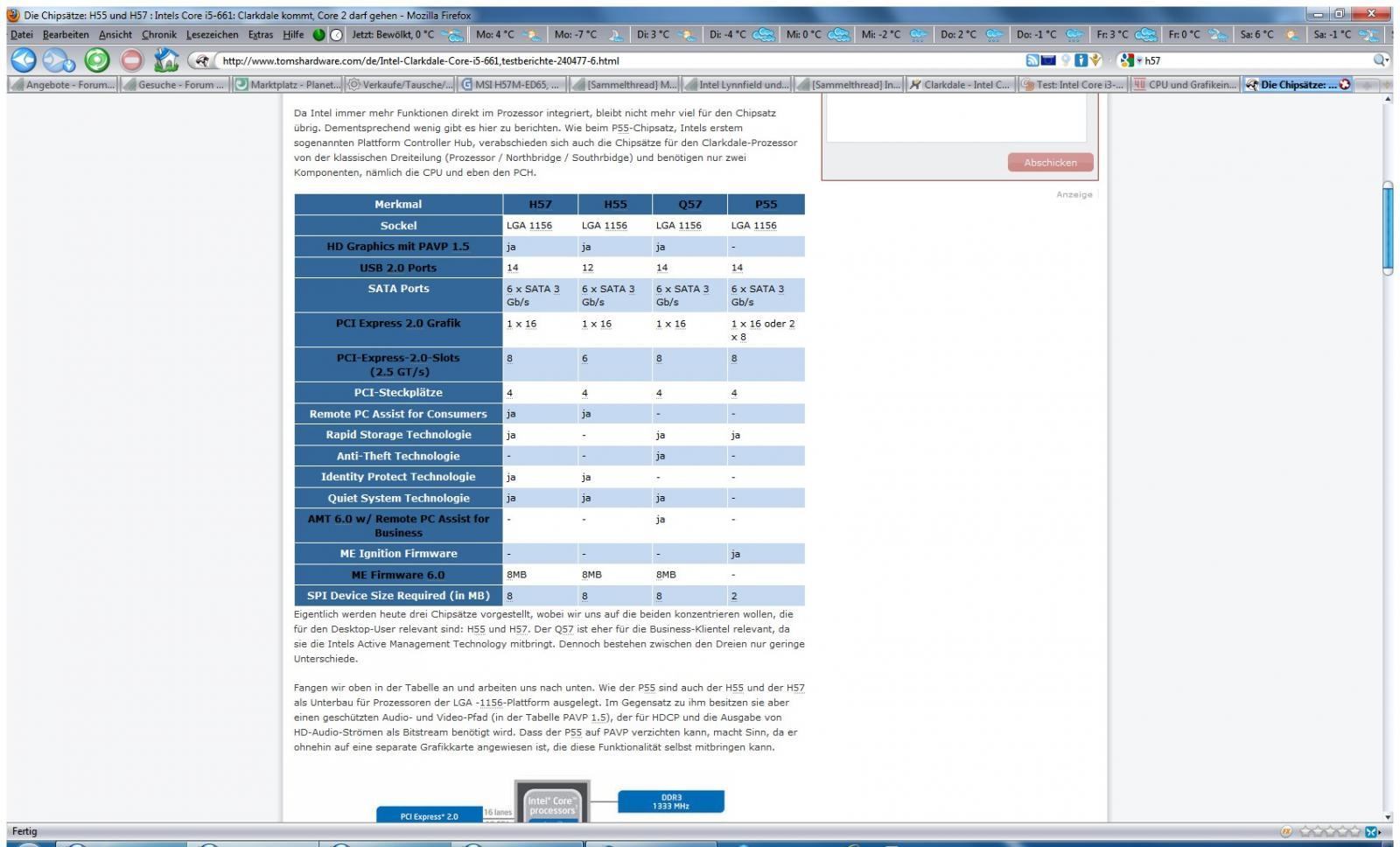This screenshot has height=847, width=1400.
Task: Reload the page with green refresh icon
Action: click(x=97, y=59)
